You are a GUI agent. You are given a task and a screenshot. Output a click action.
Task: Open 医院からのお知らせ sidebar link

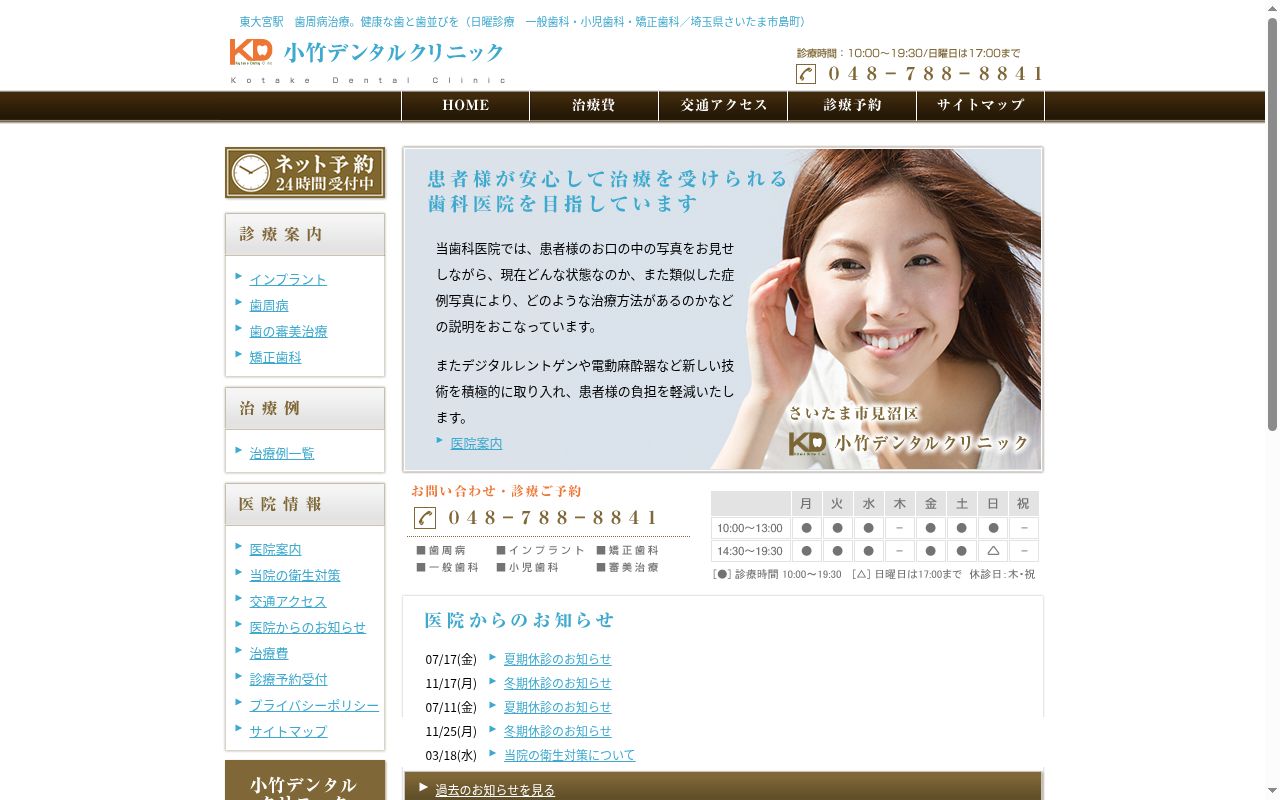(308, 627)
